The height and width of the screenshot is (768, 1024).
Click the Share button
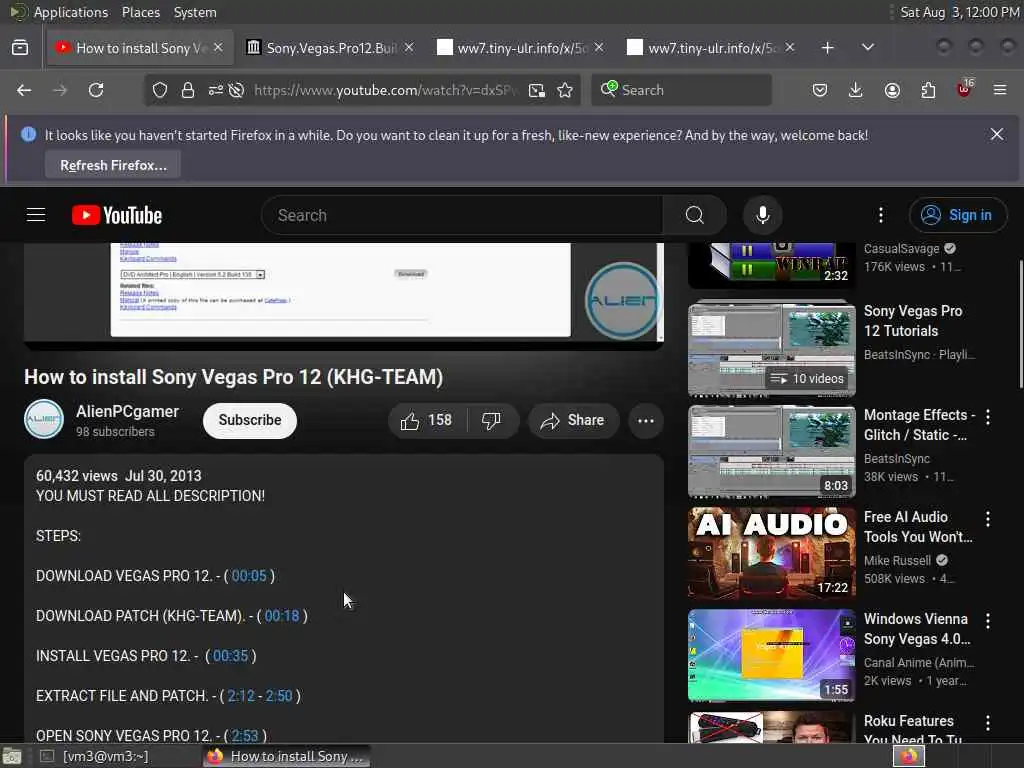(573, 421)
